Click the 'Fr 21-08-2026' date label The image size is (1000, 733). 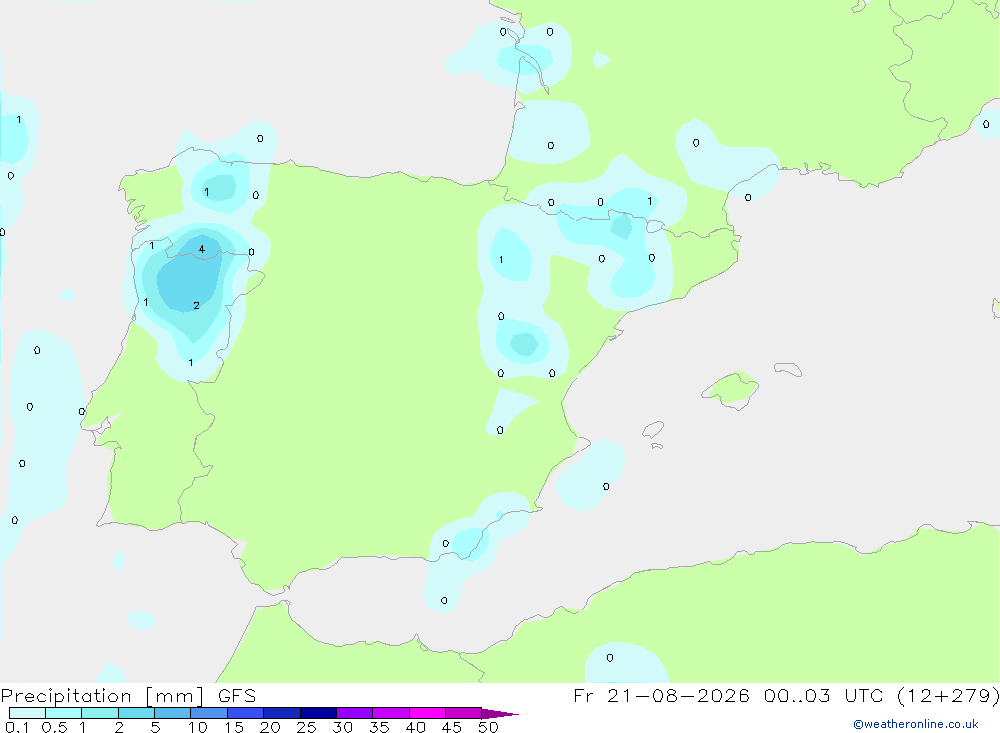pos(661,695)
